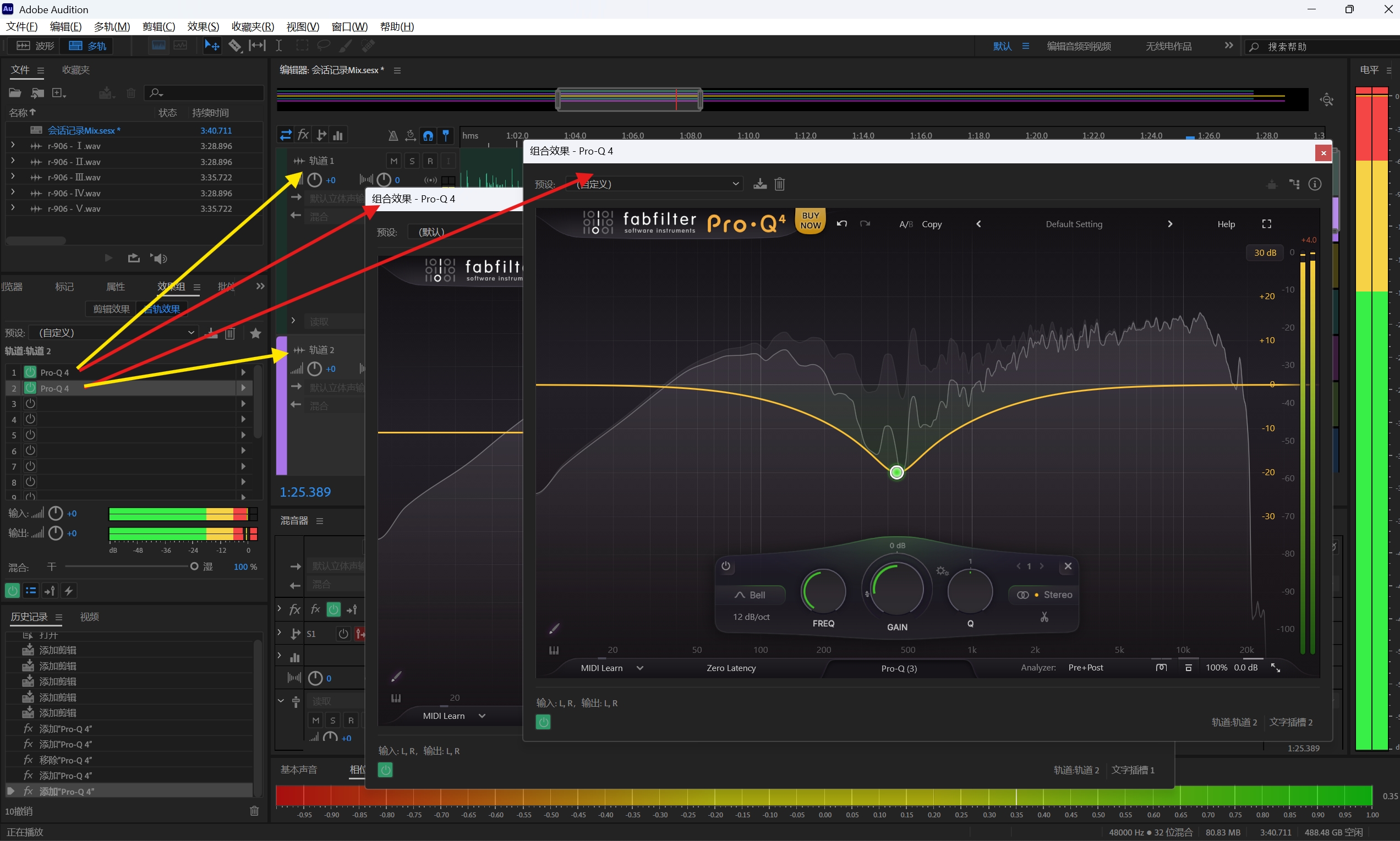Screen dimensions: 1400x841
Task: Click the zoom navigator icon right of overview
Action: click(x=1326, y=100)
